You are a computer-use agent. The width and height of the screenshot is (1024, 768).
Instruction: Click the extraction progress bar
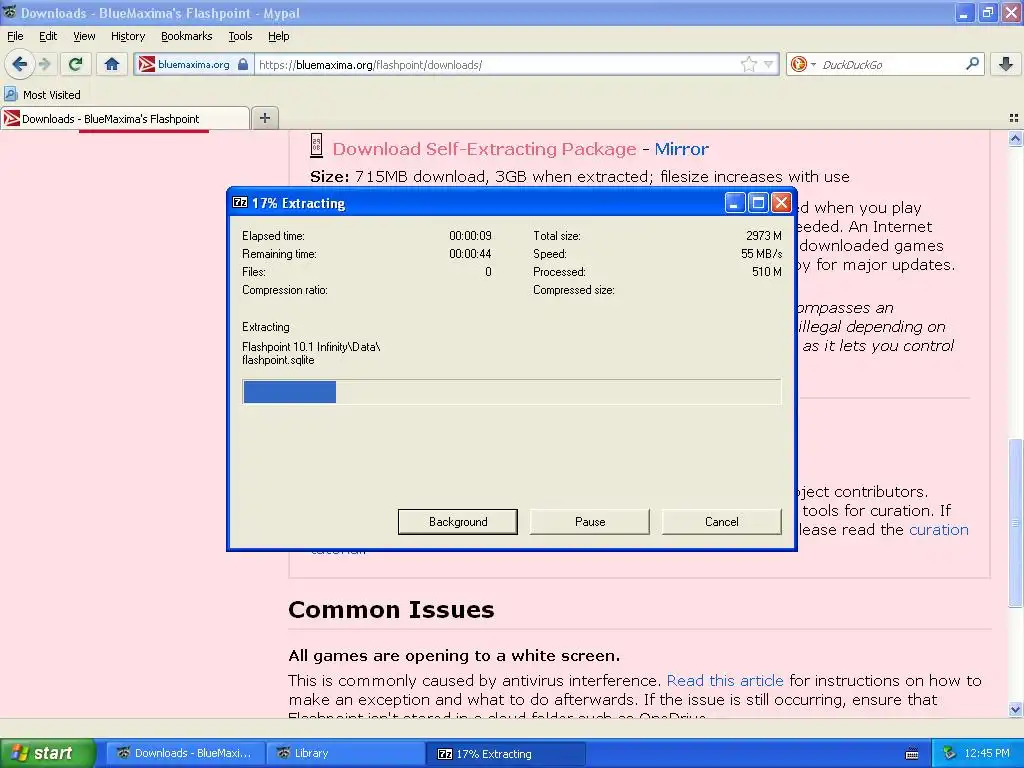511,392
